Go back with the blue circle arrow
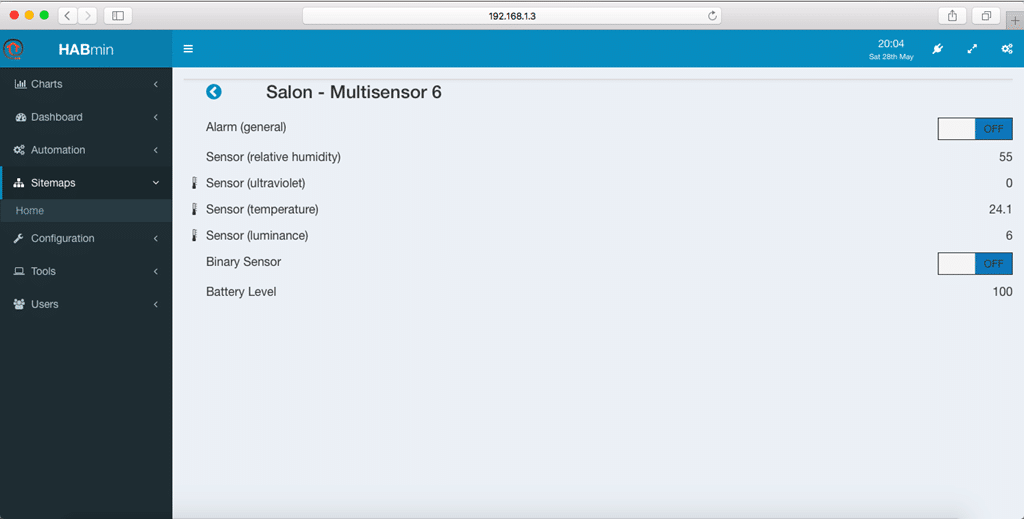 (x=214, y=92)
